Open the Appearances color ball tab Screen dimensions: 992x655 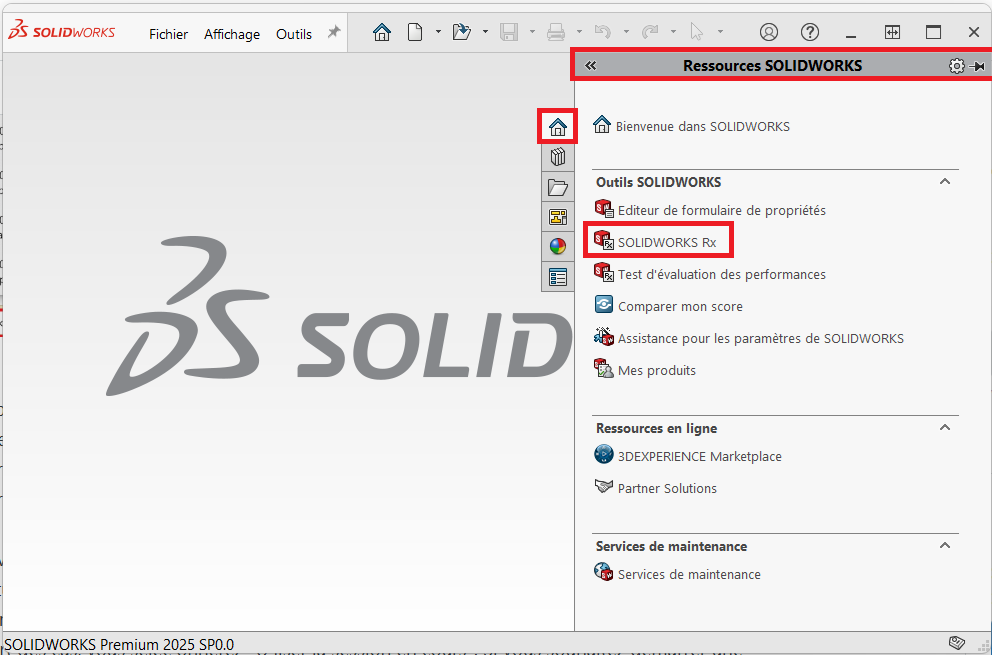coord(557,247)
